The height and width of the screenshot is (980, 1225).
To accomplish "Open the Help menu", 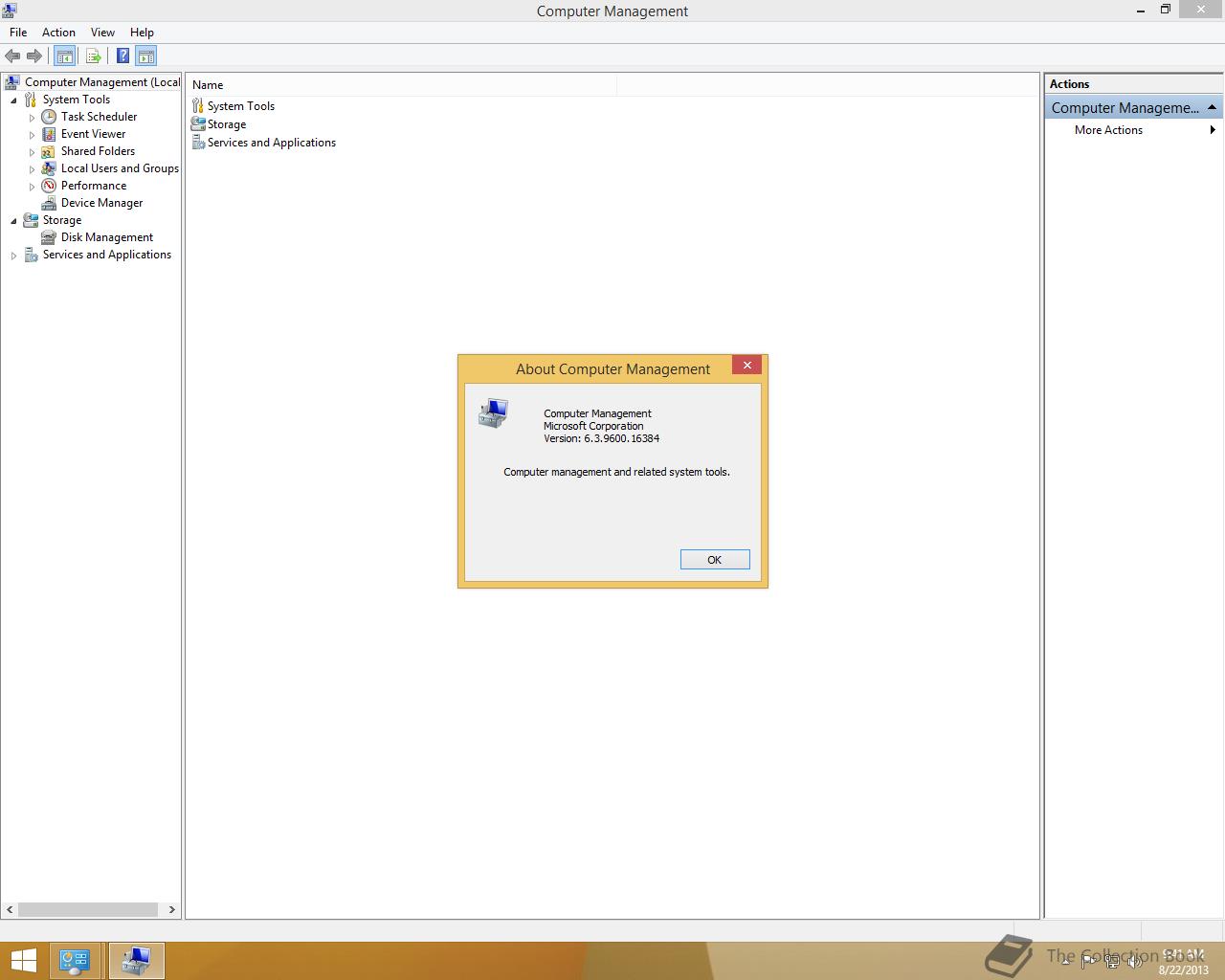I will pyautogui.click(x=142, y=33).
